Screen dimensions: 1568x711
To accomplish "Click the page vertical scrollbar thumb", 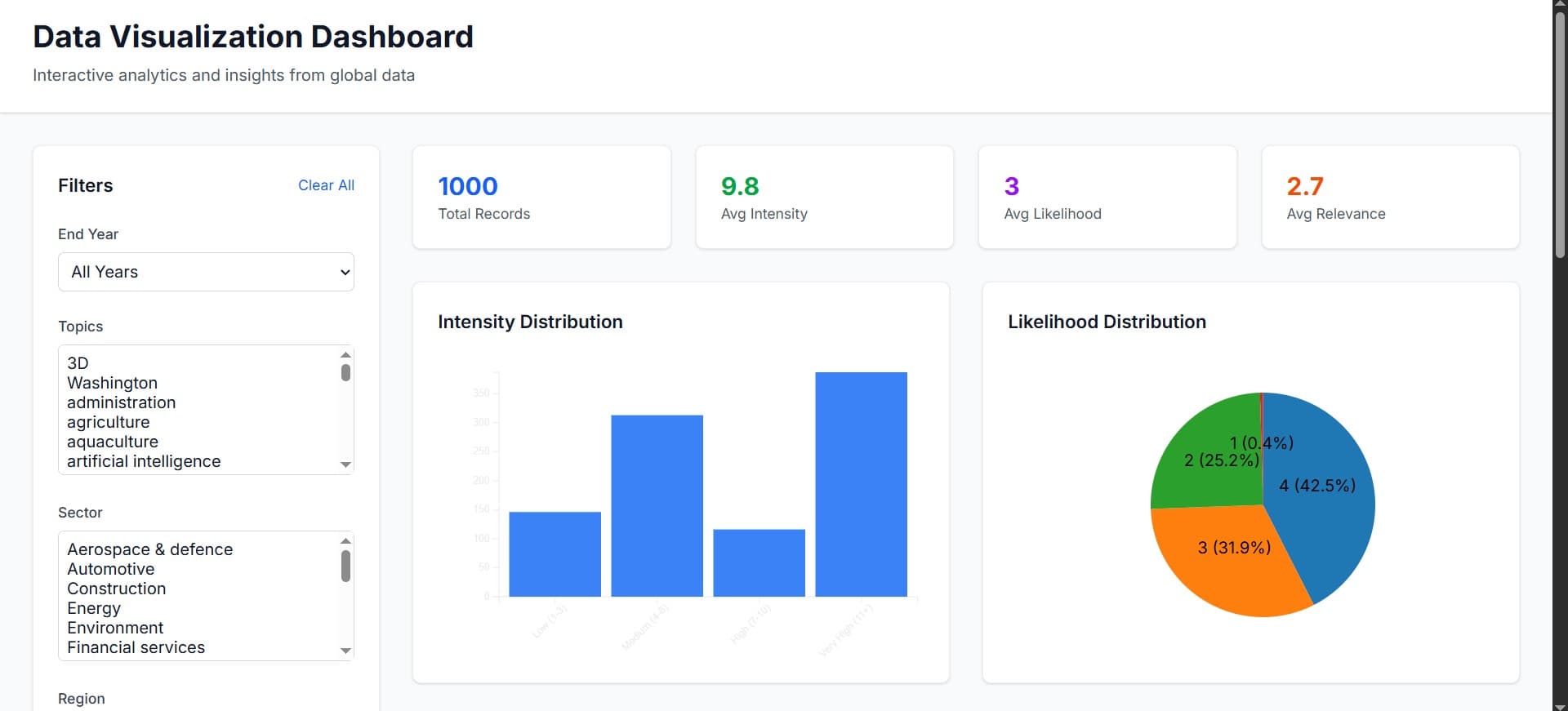I will [x=1560, y=135].
